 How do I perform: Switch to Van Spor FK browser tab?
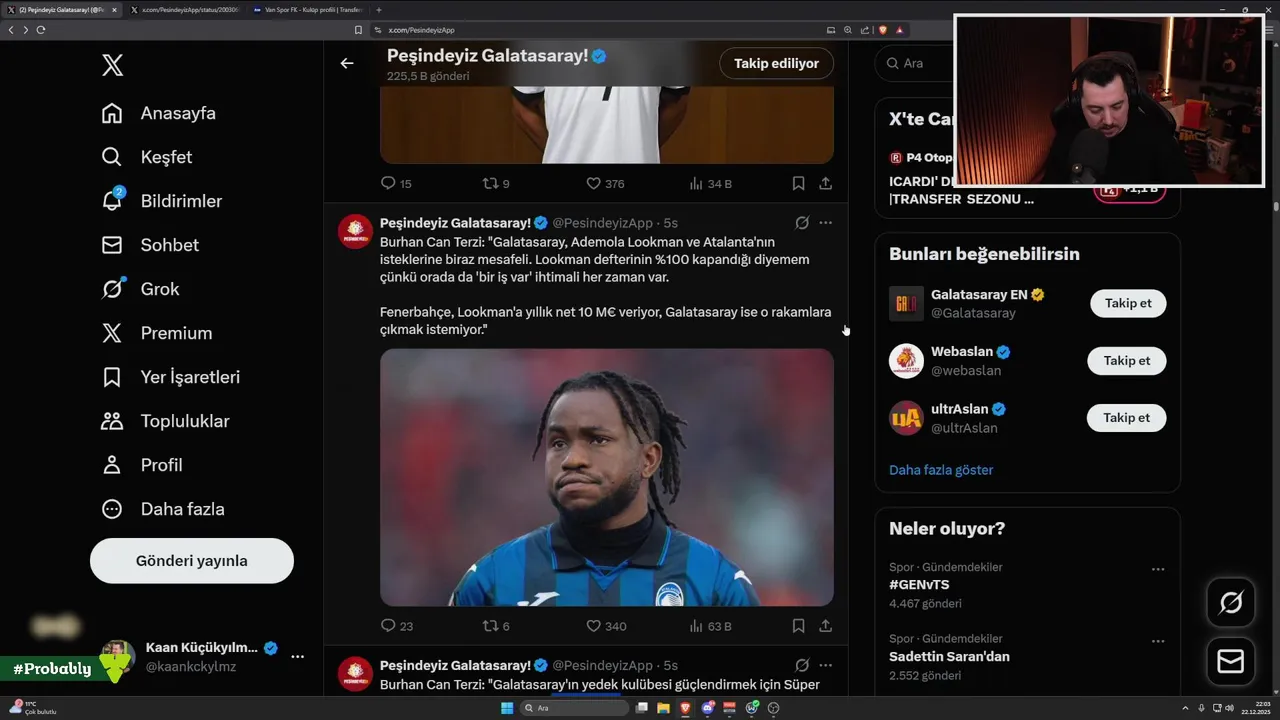coord(308,10)
